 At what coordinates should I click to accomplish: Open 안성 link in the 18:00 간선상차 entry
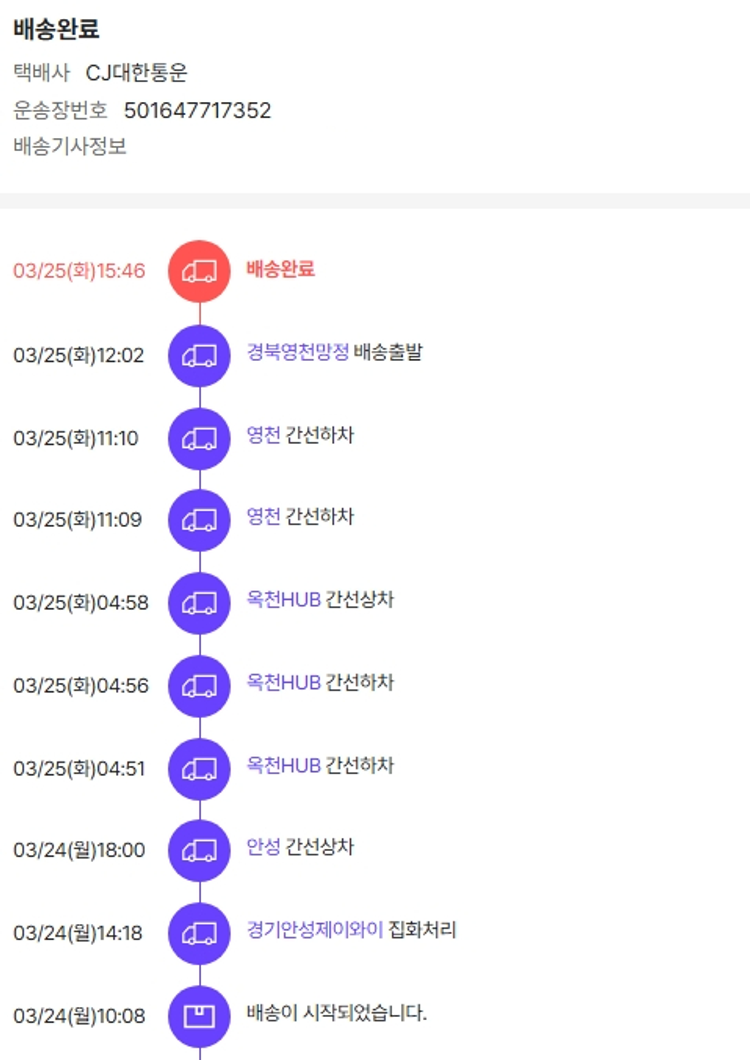click(x=264, y=847)
